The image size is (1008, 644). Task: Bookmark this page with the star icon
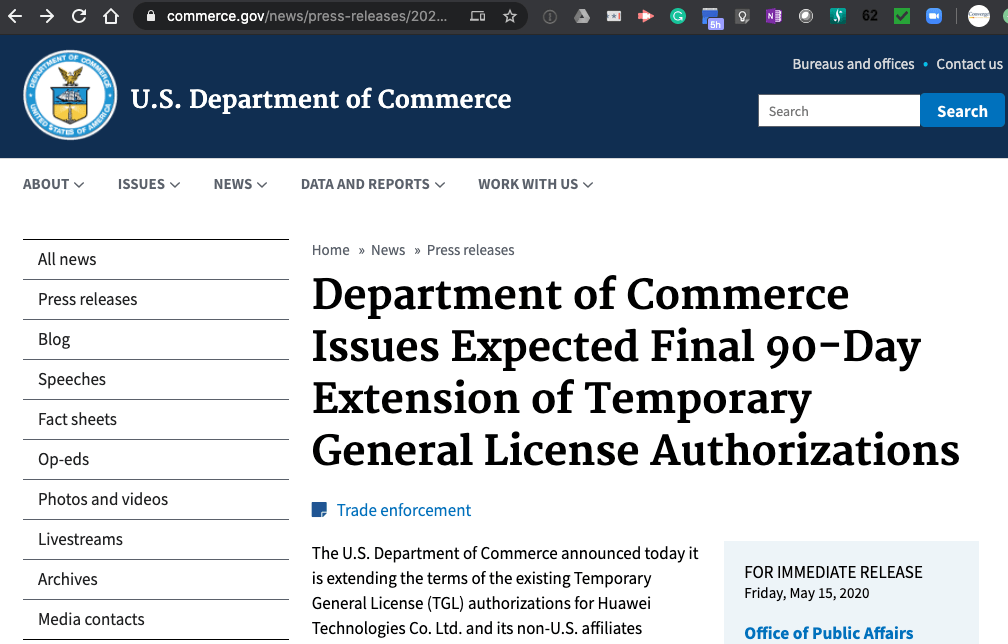[510, 16]
